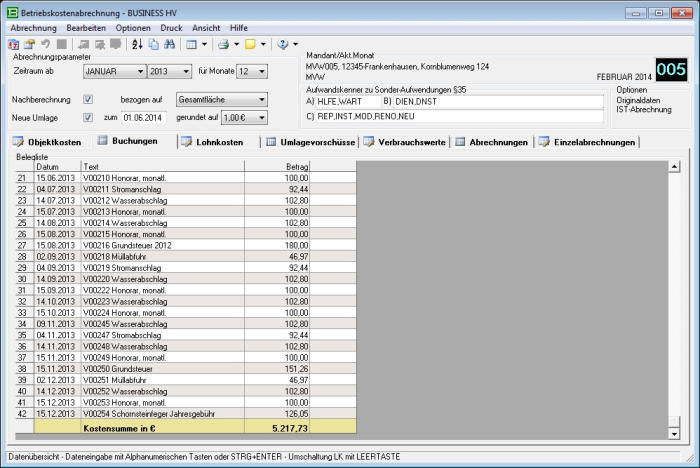Image resolution: width=700 pixels, height=468 pixels.
Task: Click the sort A-Z toolbar icon
Action: click(137, 44)
